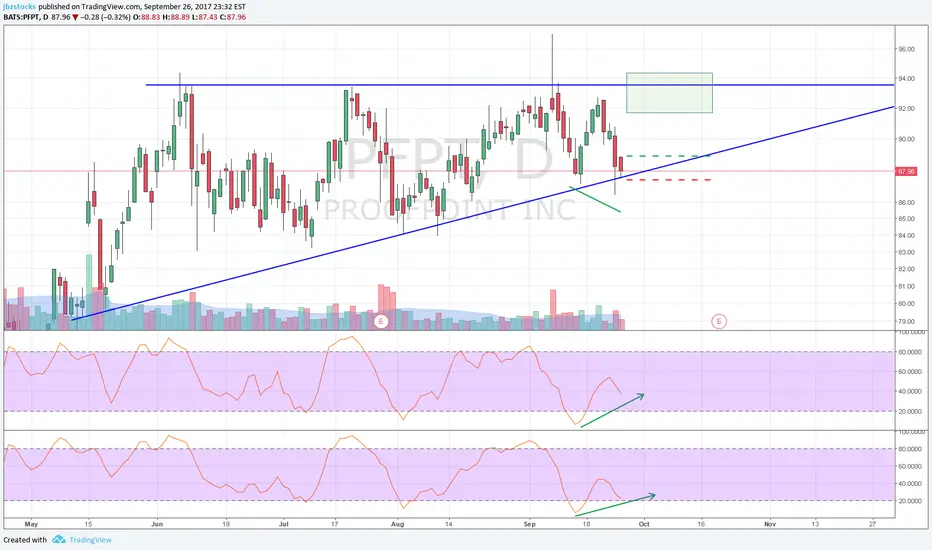Click the 94.00 price axis label
This screenshot has width=932, height=550.
906,78
